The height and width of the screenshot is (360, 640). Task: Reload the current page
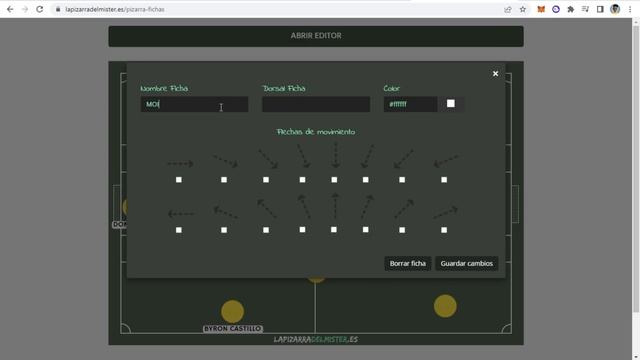coord(40,9)
